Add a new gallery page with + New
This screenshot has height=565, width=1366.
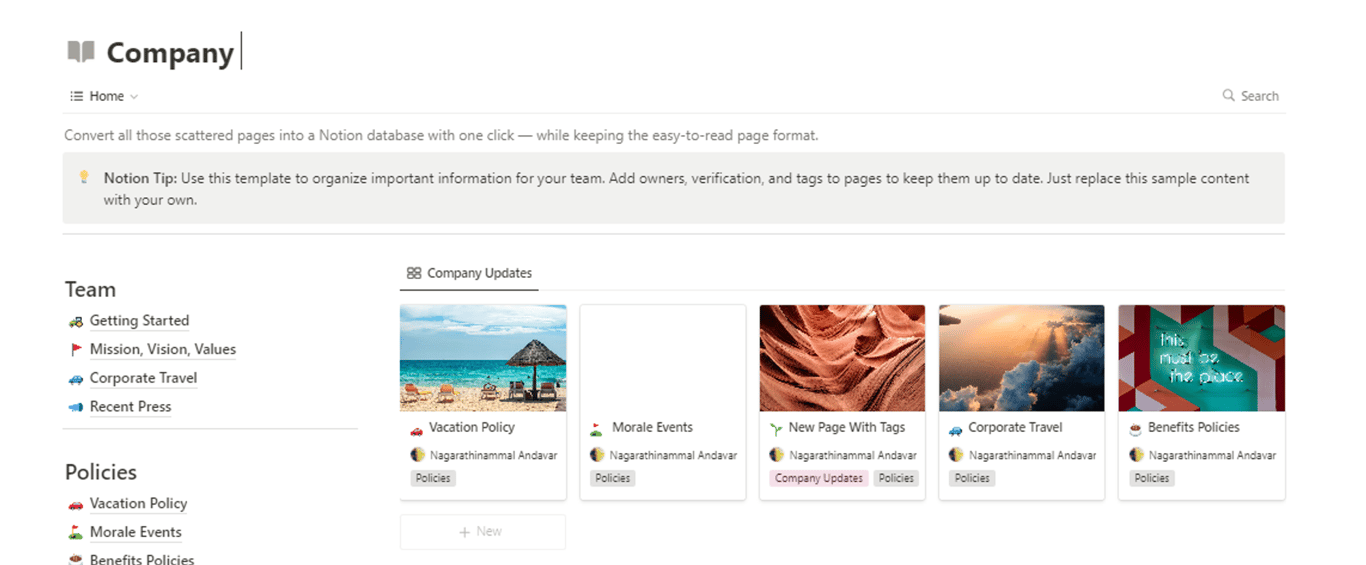[x=482, y=532]
